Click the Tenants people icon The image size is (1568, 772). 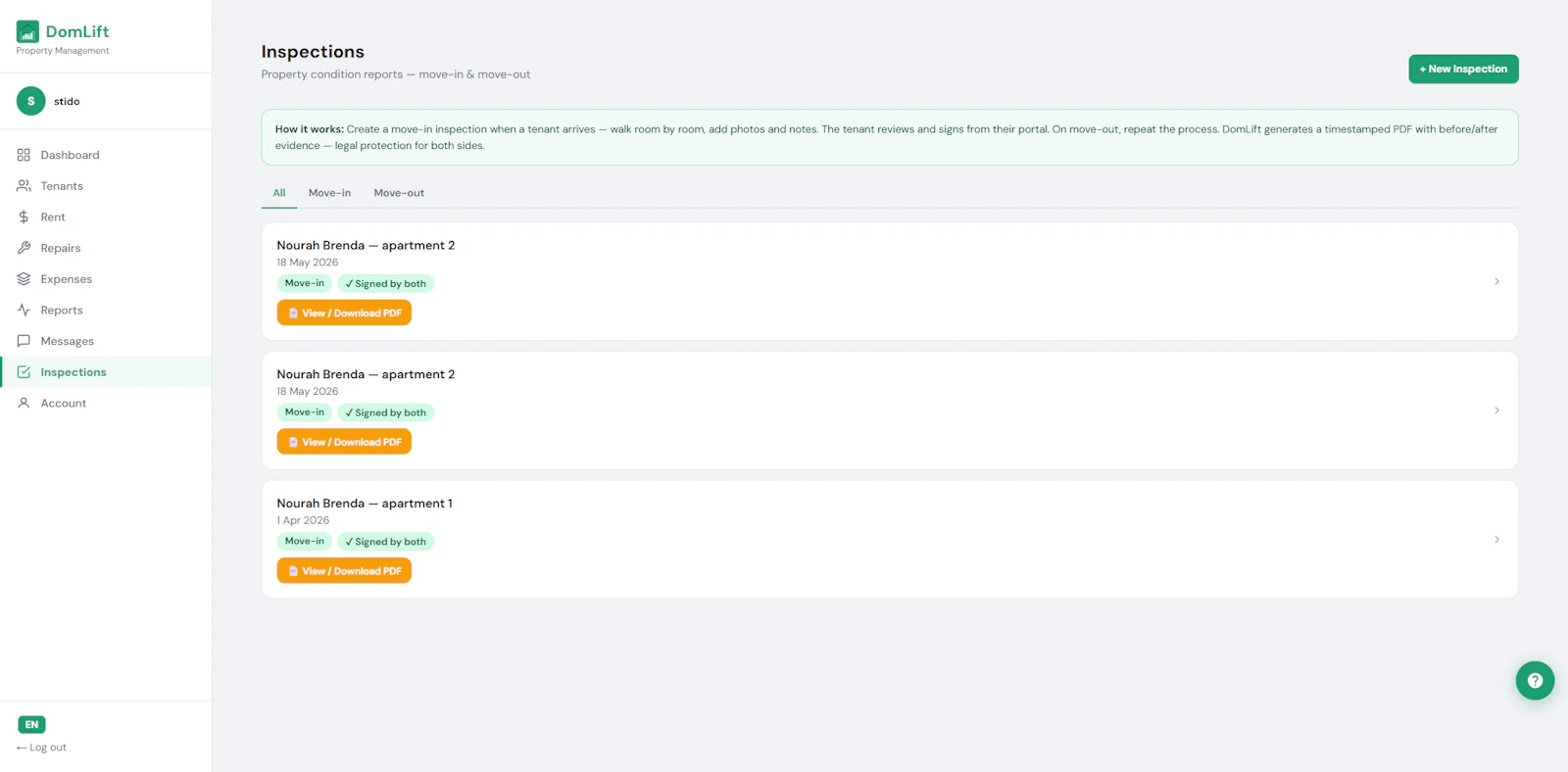coord(24,186)
